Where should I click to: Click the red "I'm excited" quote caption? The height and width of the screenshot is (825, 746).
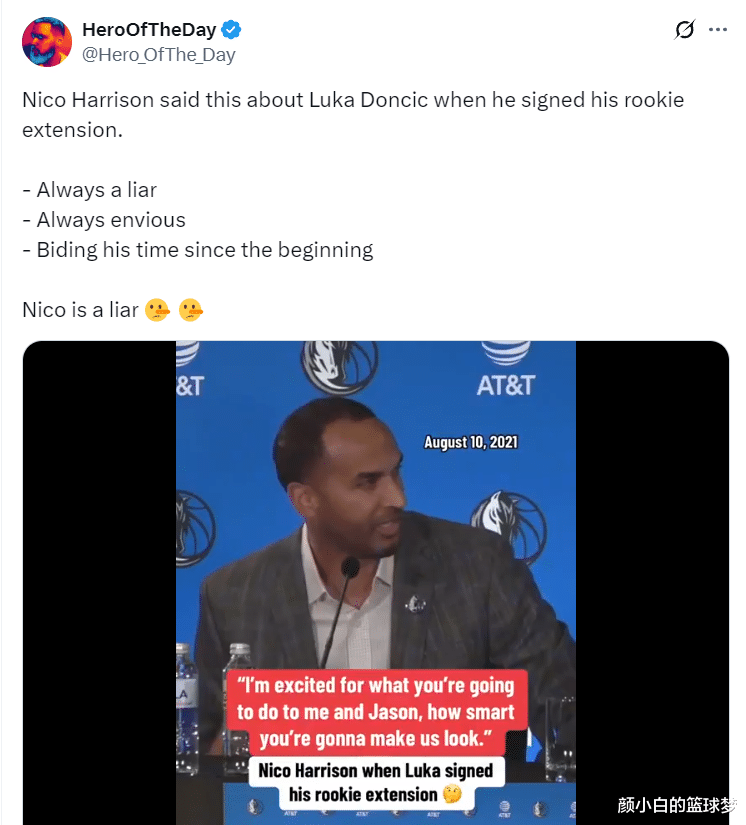click(376, 712)
